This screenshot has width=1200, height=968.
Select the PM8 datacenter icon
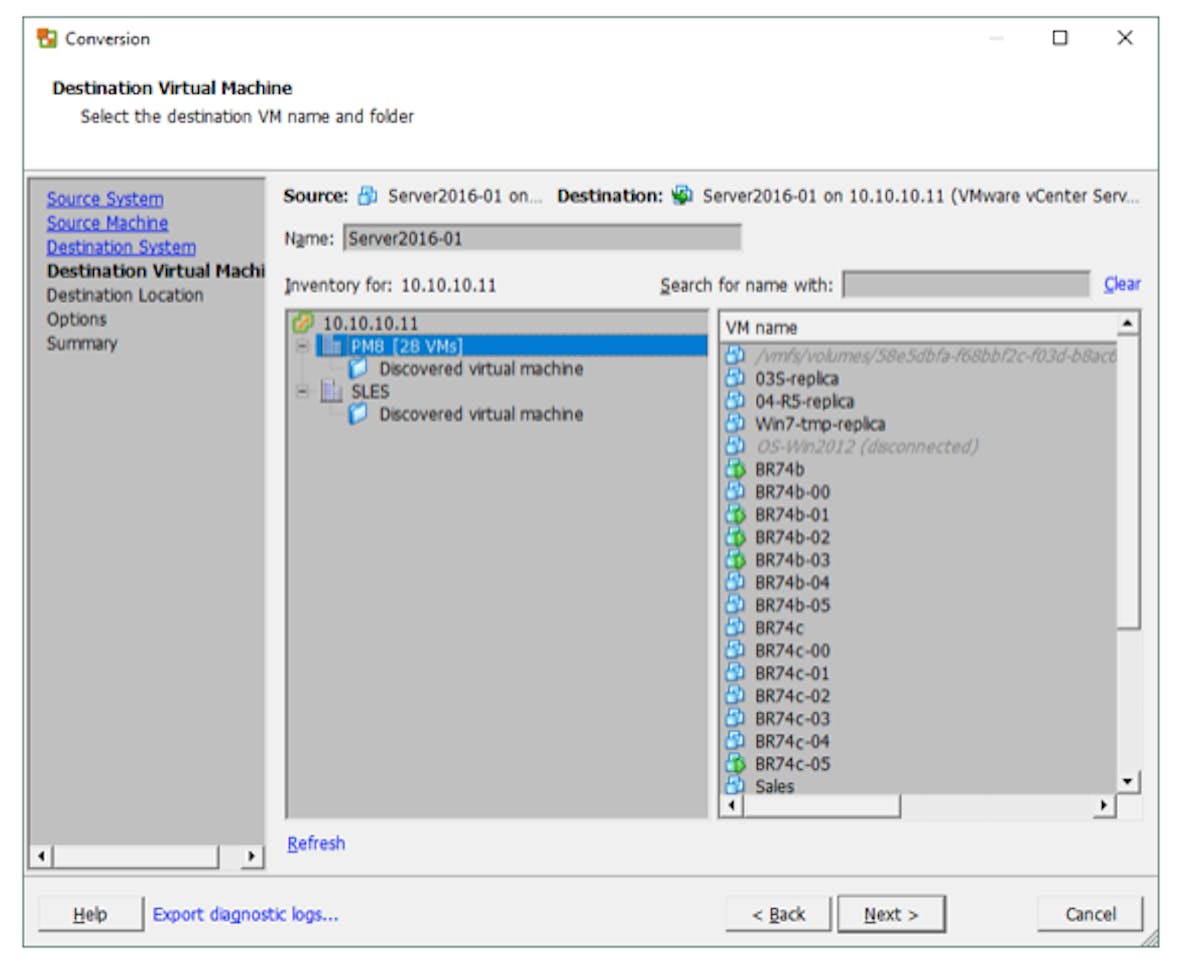pyautogui.click(x=331, y=346)
